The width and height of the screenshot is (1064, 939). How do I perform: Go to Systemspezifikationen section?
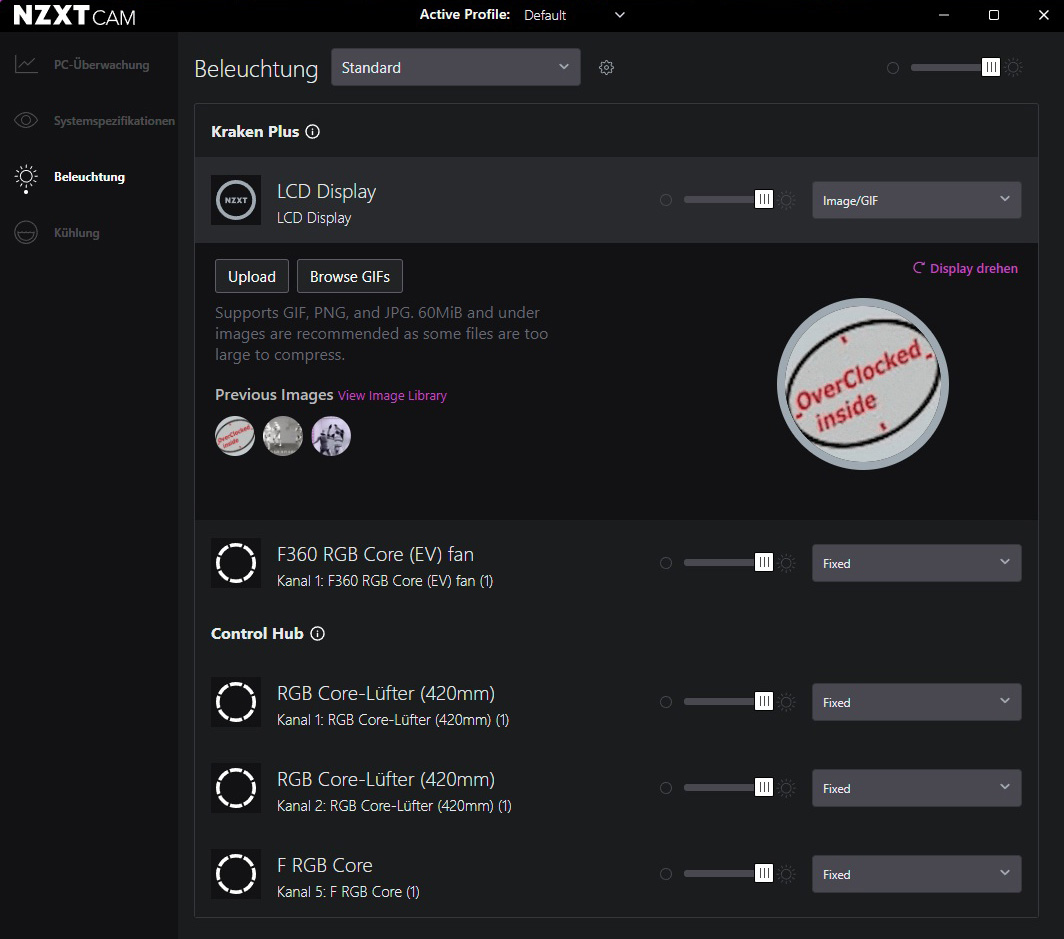[x=114, y=121]
